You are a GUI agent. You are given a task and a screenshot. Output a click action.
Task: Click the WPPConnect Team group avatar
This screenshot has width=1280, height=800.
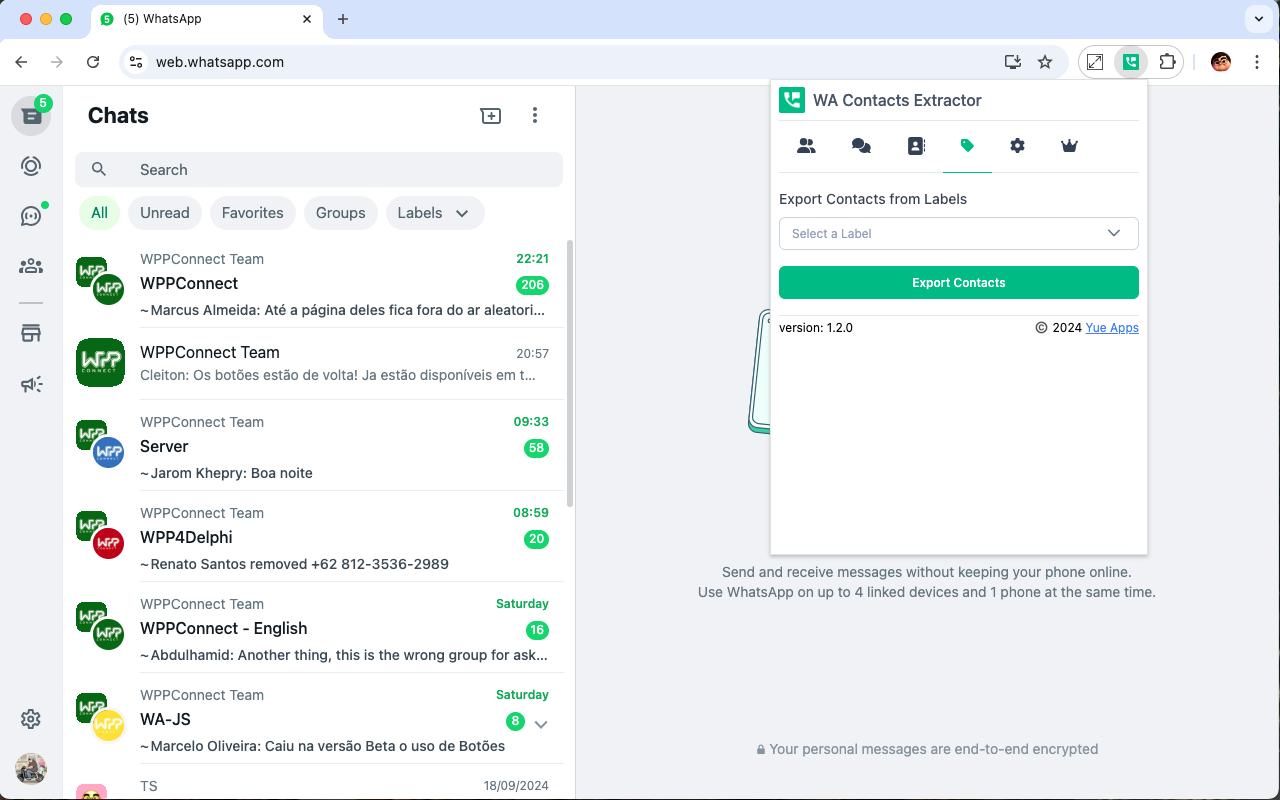click(x=100, y=362)
